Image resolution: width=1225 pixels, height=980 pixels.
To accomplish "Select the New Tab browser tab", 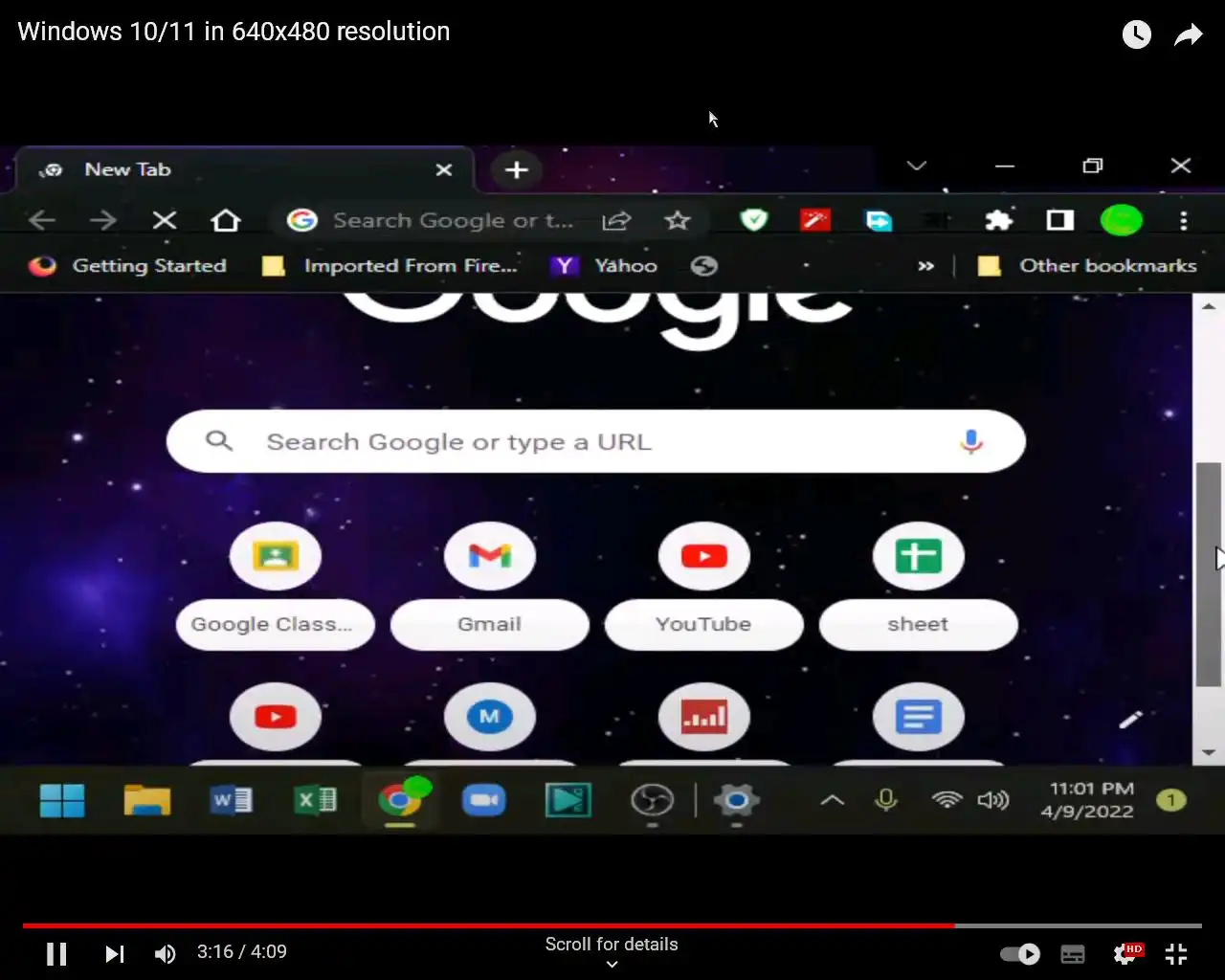I will [x=245, y=169].
